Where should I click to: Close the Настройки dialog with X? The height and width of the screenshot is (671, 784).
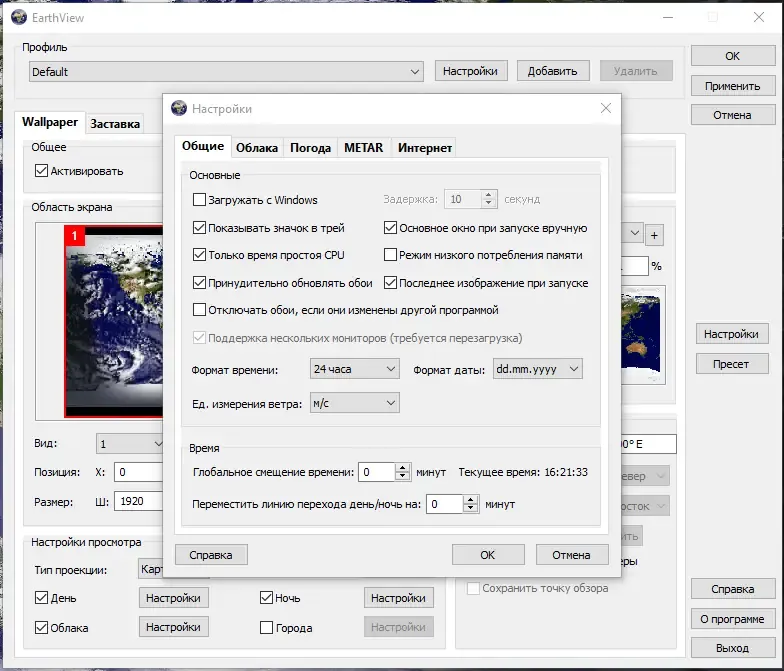pyautogui.click(x=606, y=108)
